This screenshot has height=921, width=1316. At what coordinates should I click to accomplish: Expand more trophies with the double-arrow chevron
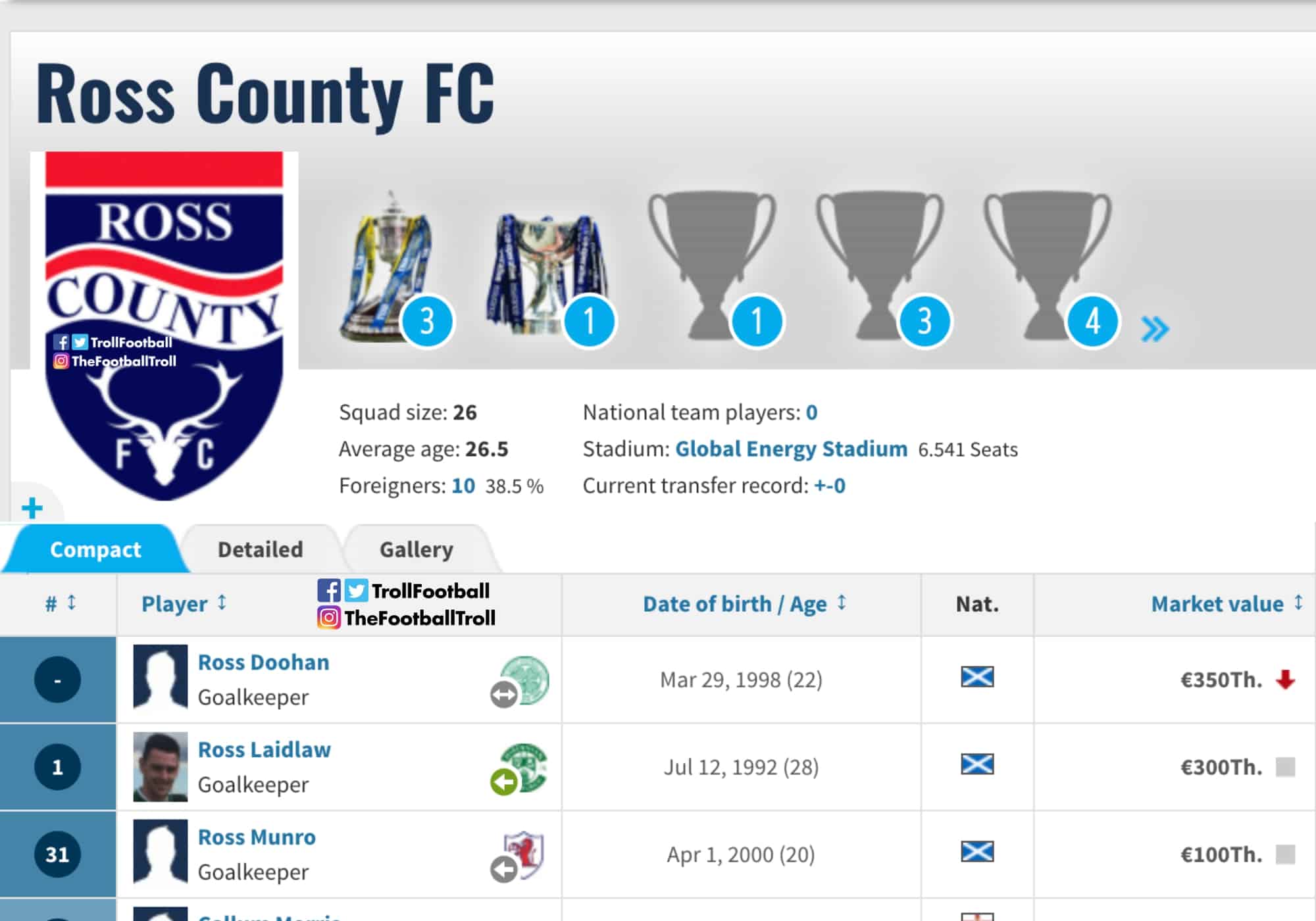coord(1155,329)
